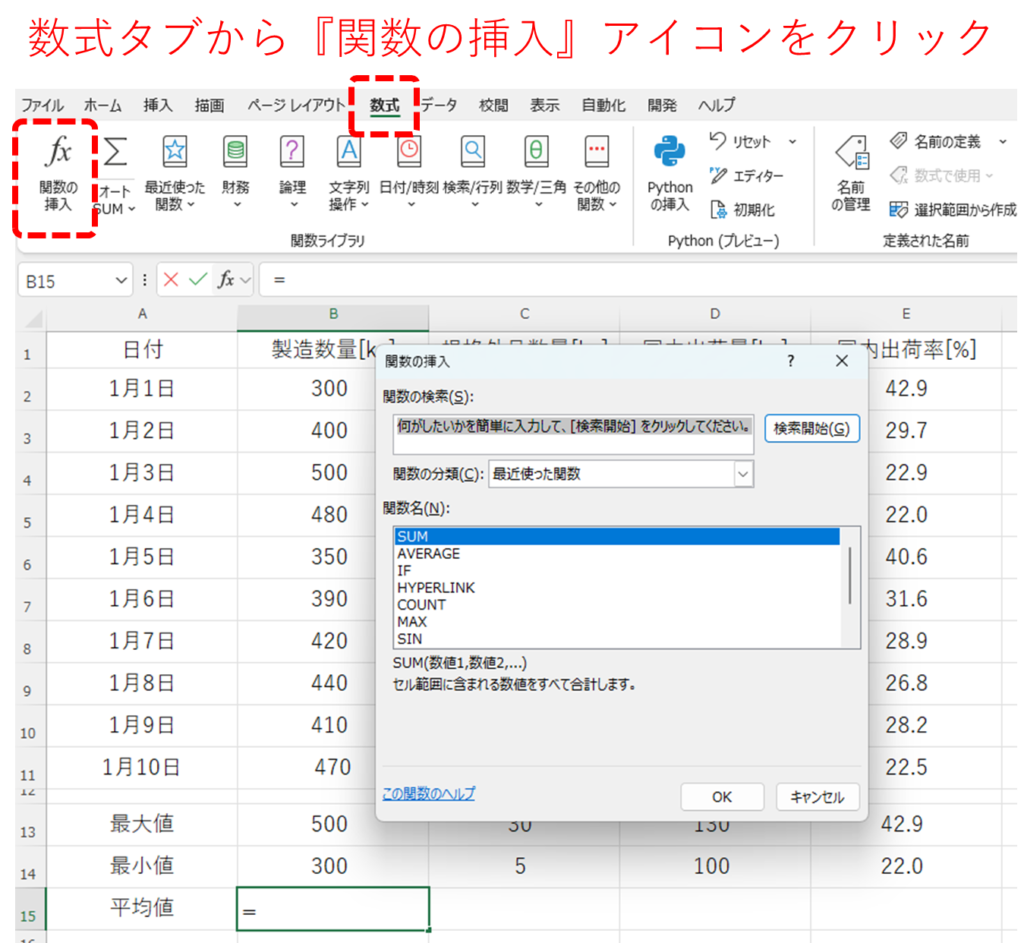Click the function list scrollbar
This screenshot has width=1024, height=943.
click(850, 576)
